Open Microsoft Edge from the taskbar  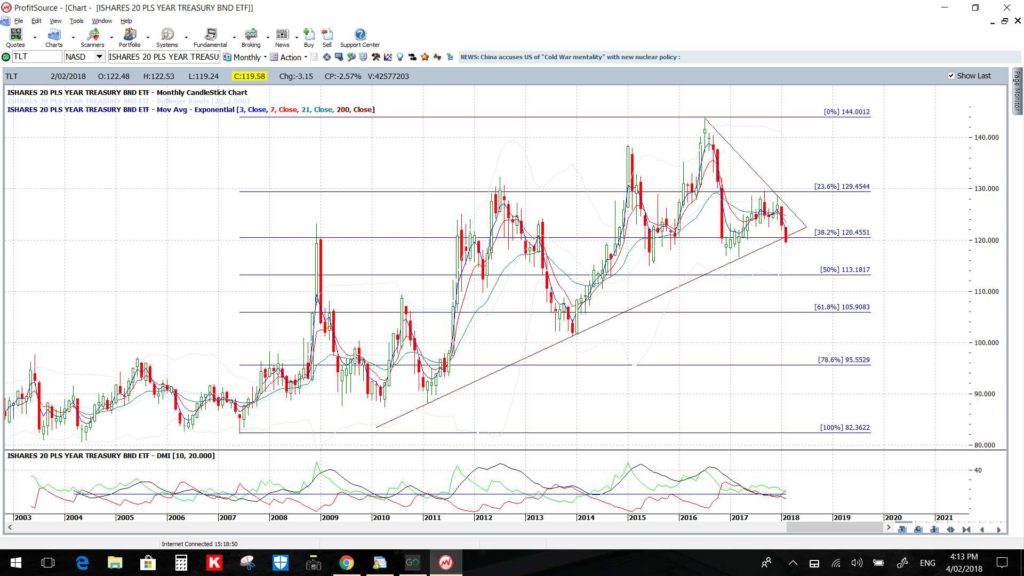coord(82,562)
